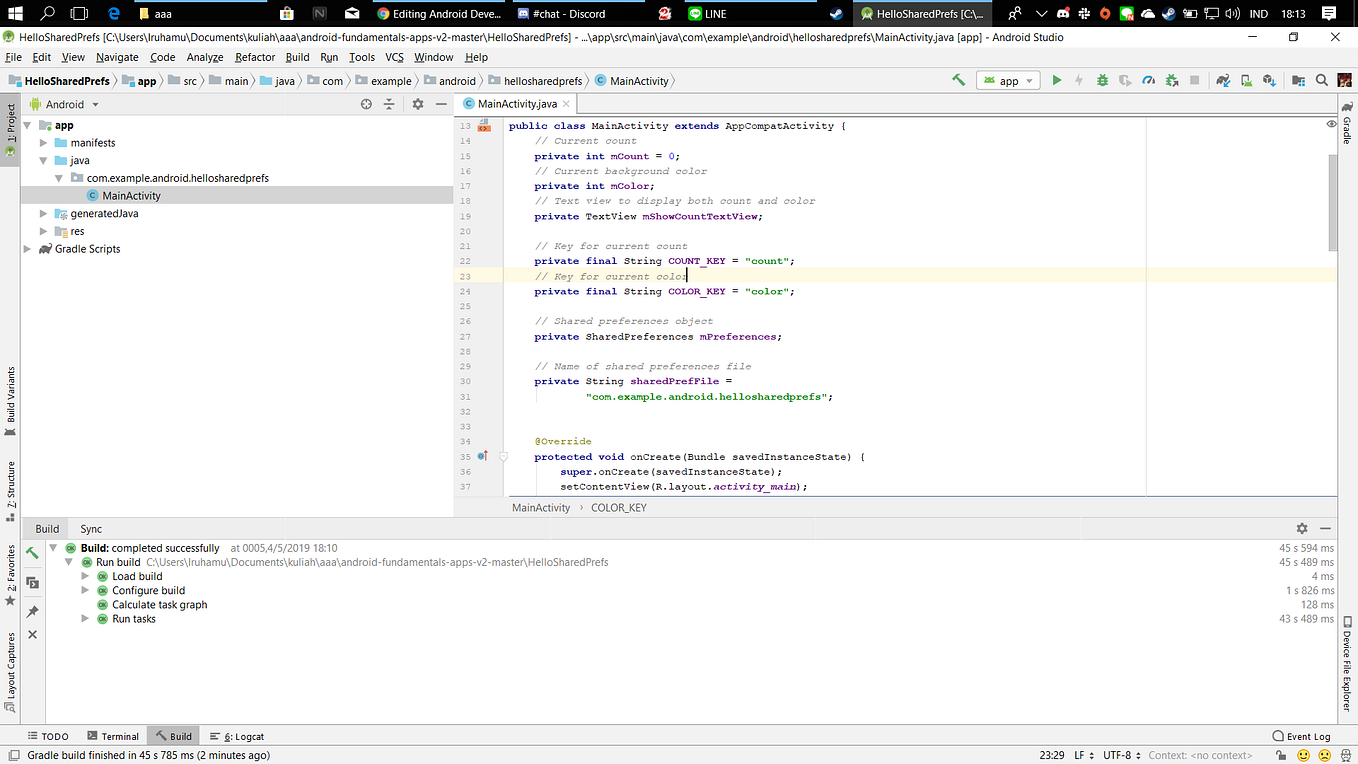The image size is (1358, 764).
Task: Click the Search Everywhere magnifier icon
Action: pos(1321,81)
